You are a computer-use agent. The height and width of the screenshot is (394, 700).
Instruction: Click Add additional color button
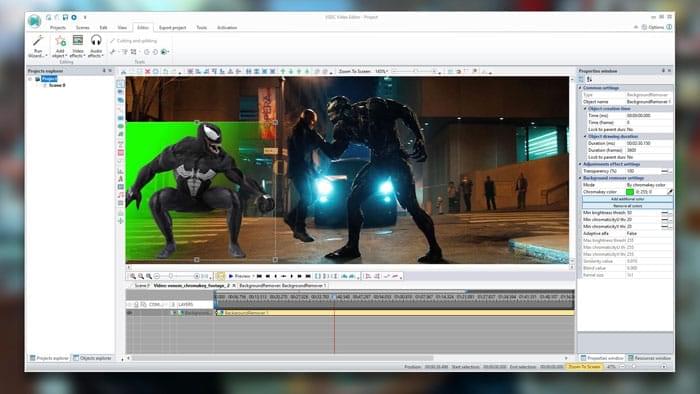[x=627, y=199]
